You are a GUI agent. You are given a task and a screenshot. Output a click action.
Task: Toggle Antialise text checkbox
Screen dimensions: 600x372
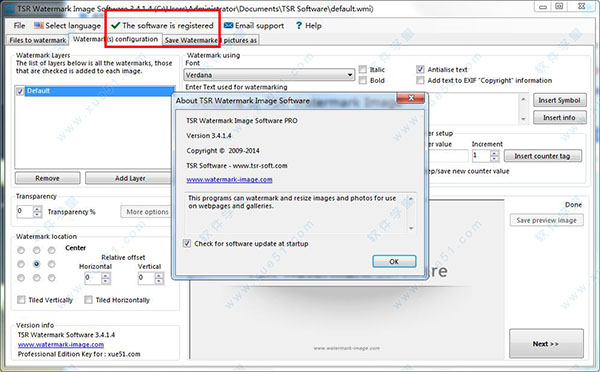point(420,69)
